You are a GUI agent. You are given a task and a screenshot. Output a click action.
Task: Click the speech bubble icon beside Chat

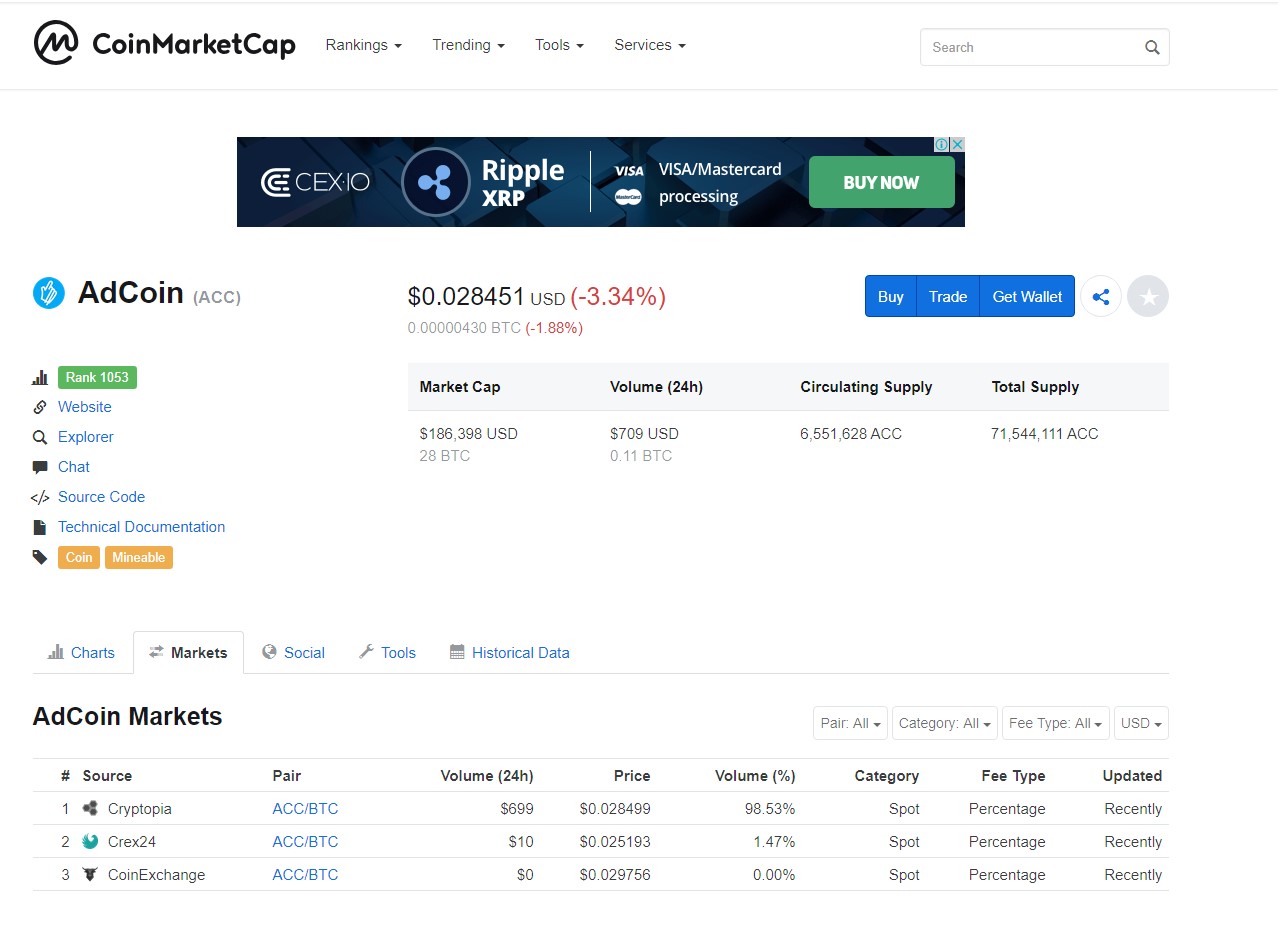[x=40, y=467]
